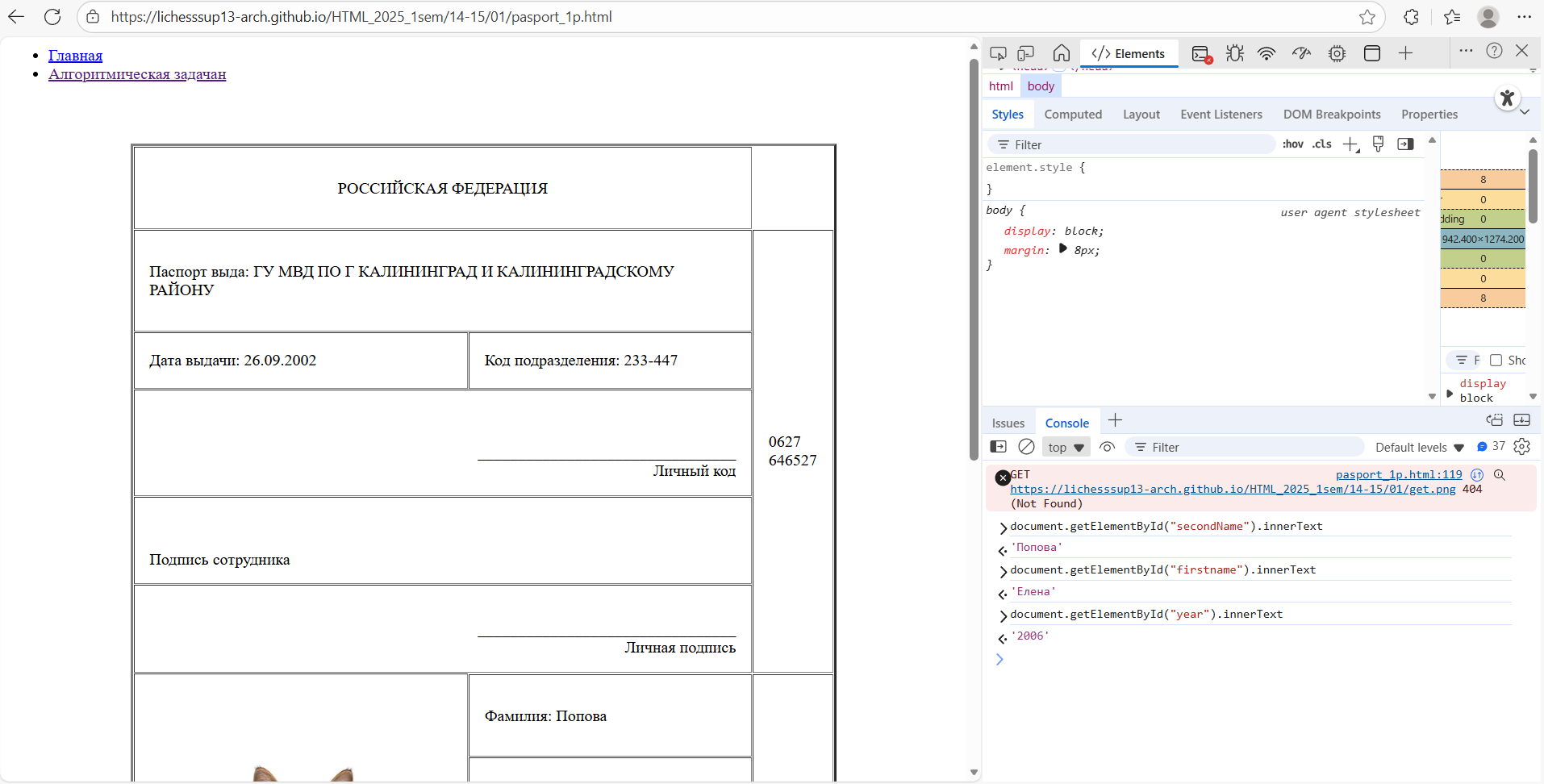
Task: Open the Главная link on the page
Action: pyautogui.click(x=75, y=56)
